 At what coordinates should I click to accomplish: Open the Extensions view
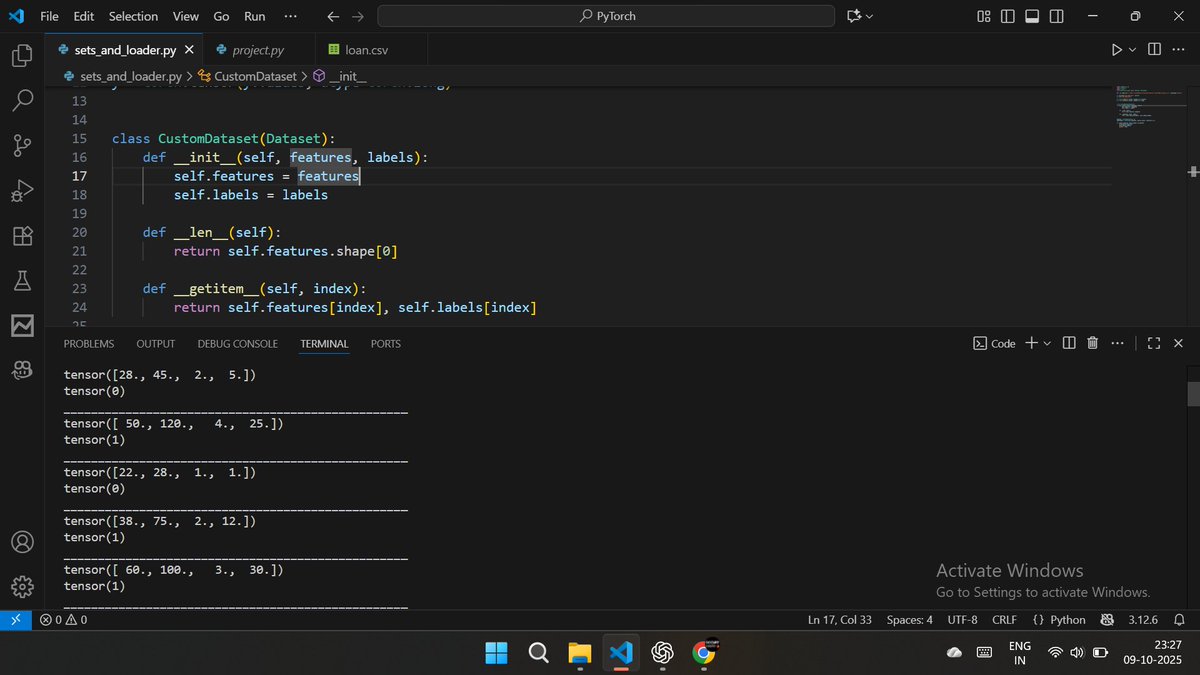(22, 235)
